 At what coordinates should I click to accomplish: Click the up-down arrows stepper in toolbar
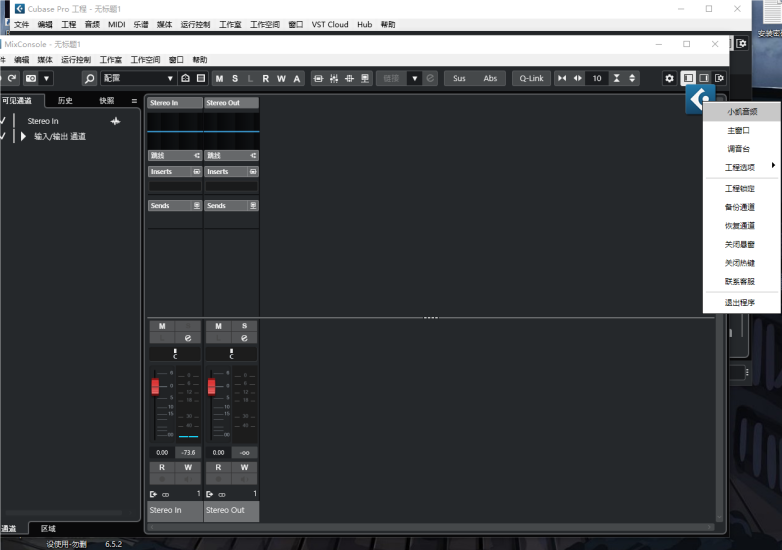(x=632, y=78)
